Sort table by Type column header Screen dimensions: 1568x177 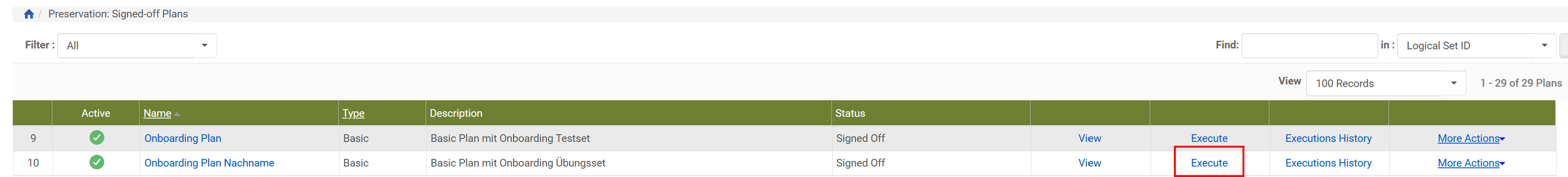353,113
